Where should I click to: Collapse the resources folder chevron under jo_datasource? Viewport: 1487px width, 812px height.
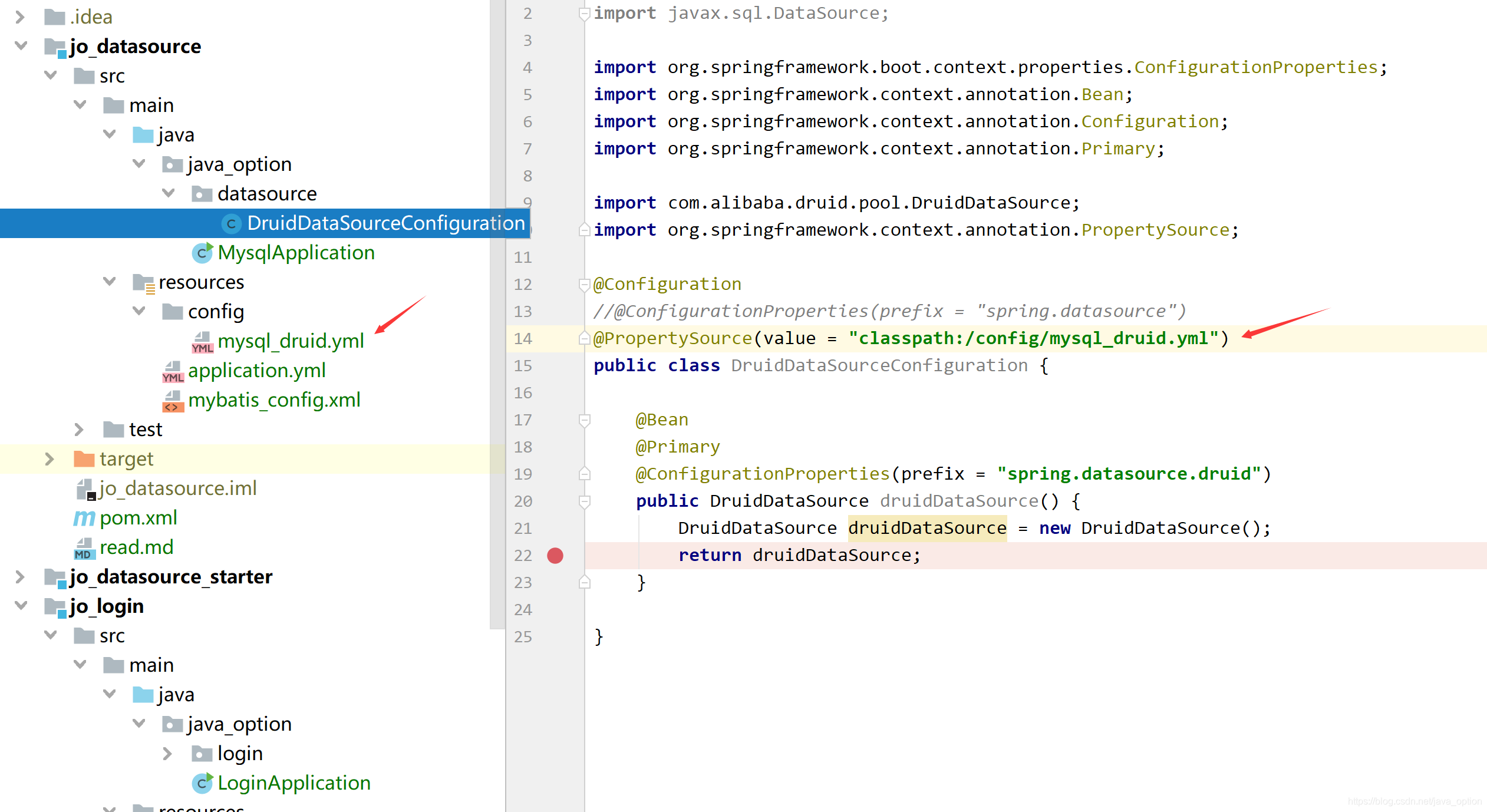110,281
